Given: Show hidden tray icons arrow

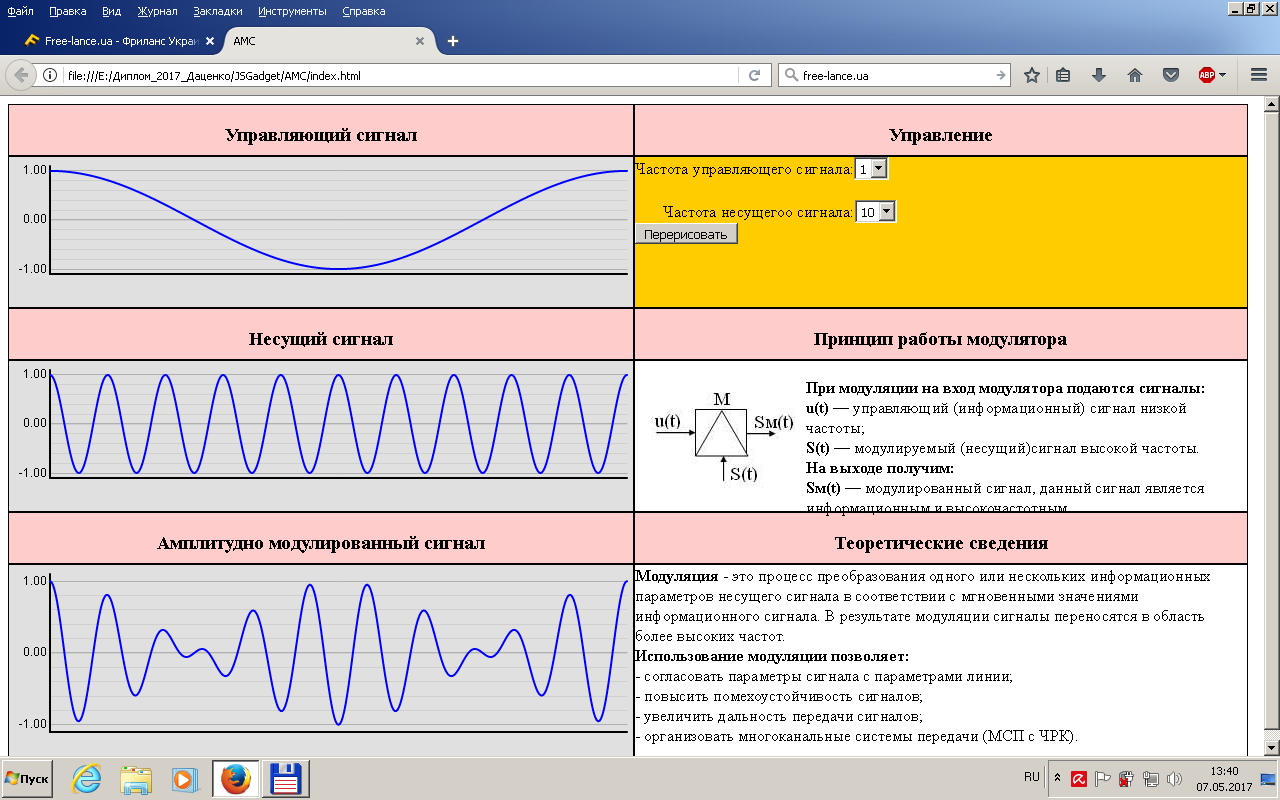Looking at the screenshot, I should (x=1057, y=777).
